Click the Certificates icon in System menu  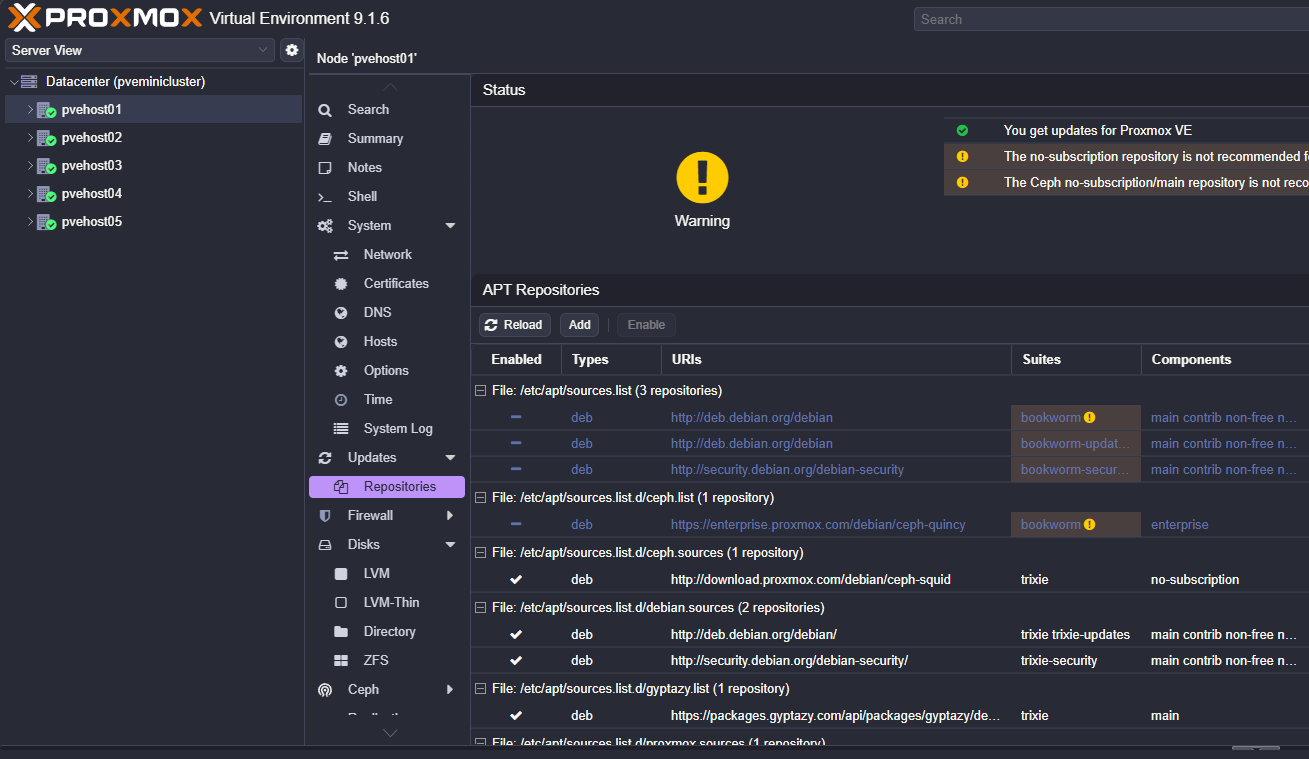click(x=341, y=284)
